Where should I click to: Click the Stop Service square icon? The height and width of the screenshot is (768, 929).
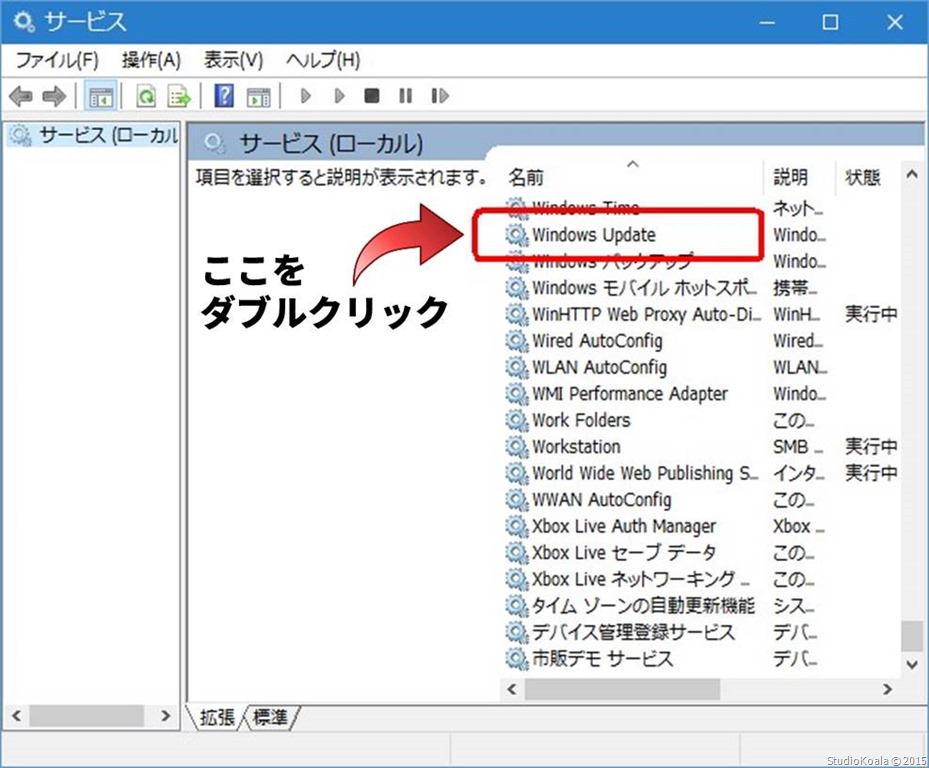point(371,95)
